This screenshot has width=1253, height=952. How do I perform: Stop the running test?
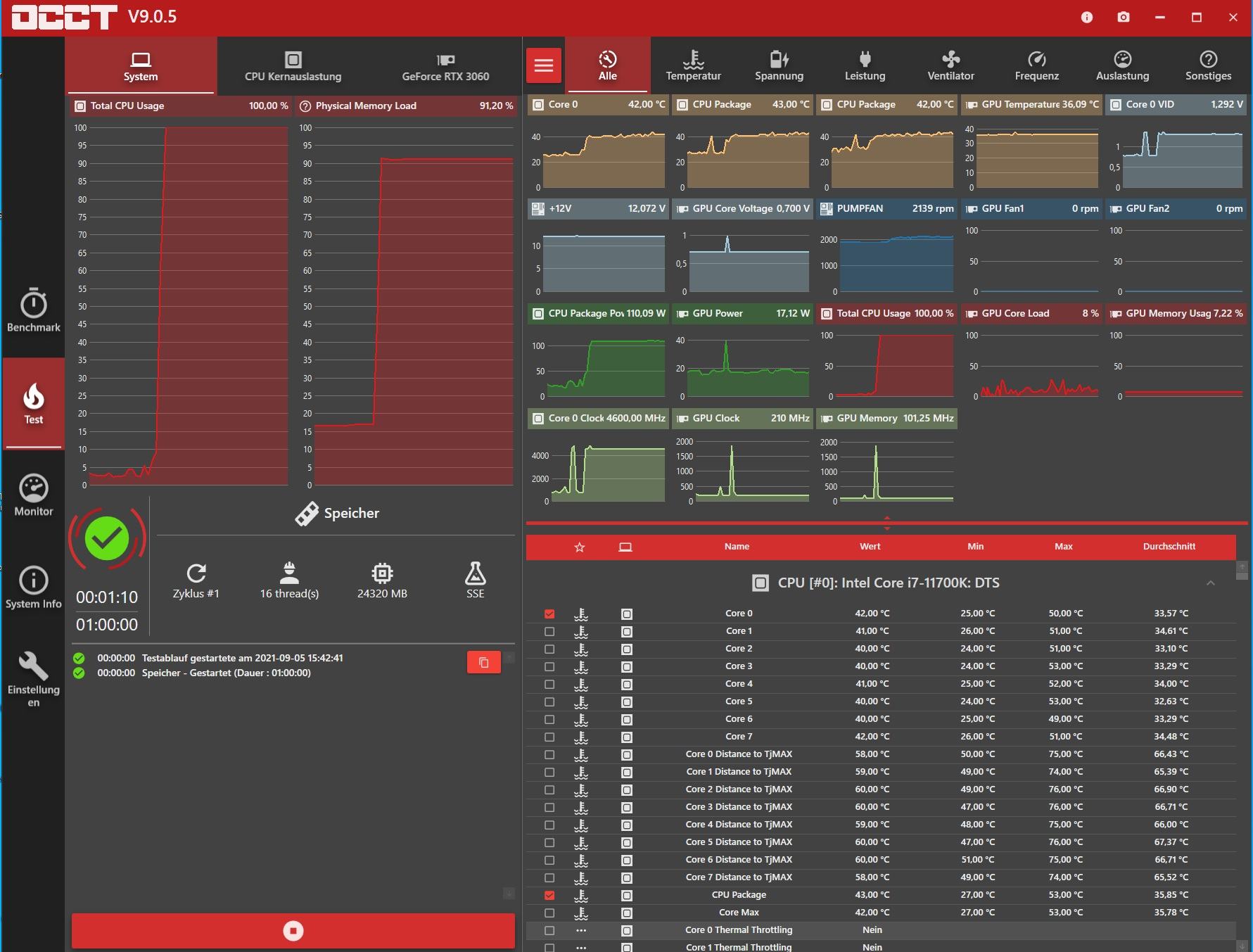pyautogui.click(x=293, y=931)
